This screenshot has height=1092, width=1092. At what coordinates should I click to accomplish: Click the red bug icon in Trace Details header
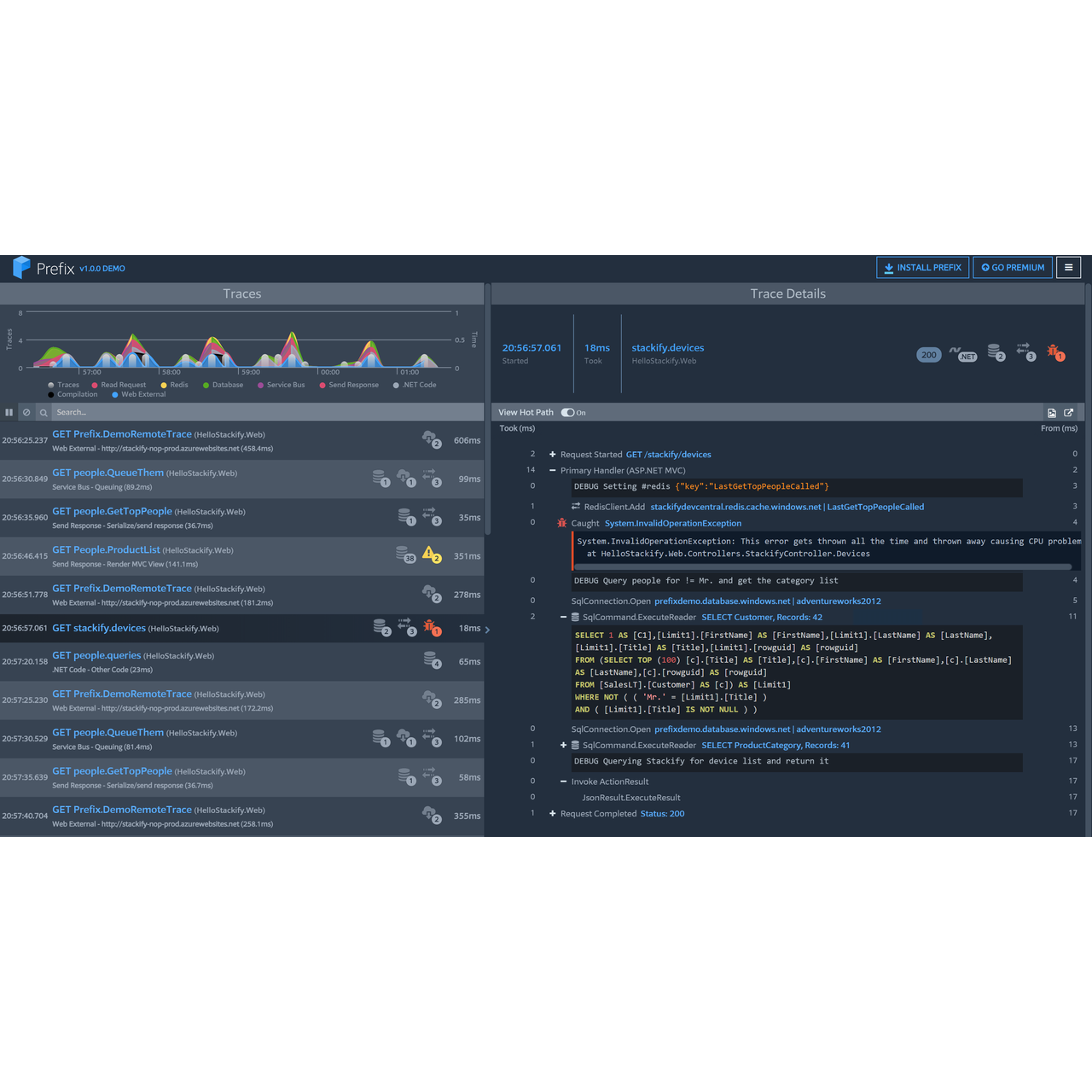(1055, 352)
